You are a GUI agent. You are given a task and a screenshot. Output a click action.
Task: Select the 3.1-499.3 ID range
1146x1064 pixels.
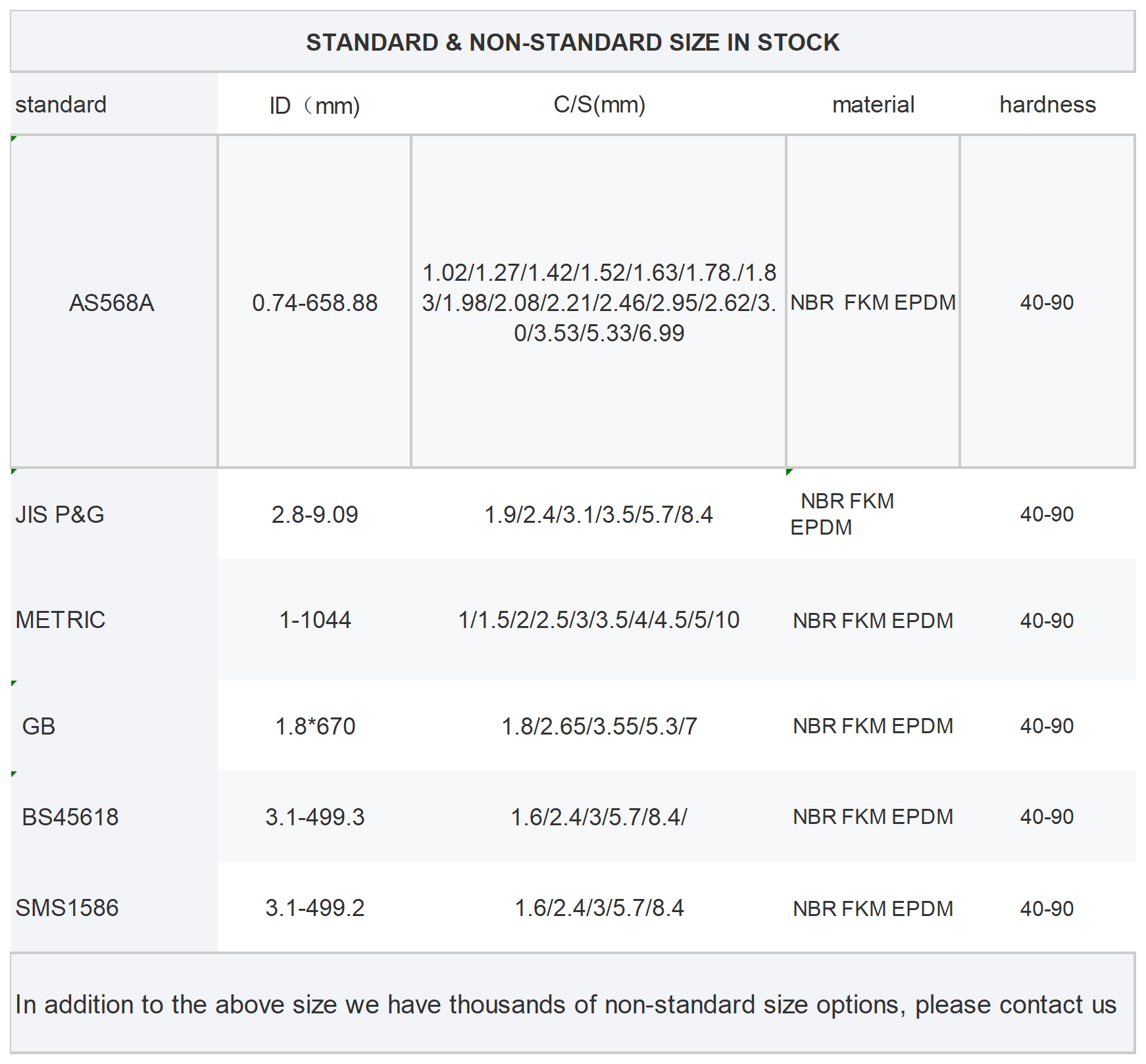tap(314, 817)
